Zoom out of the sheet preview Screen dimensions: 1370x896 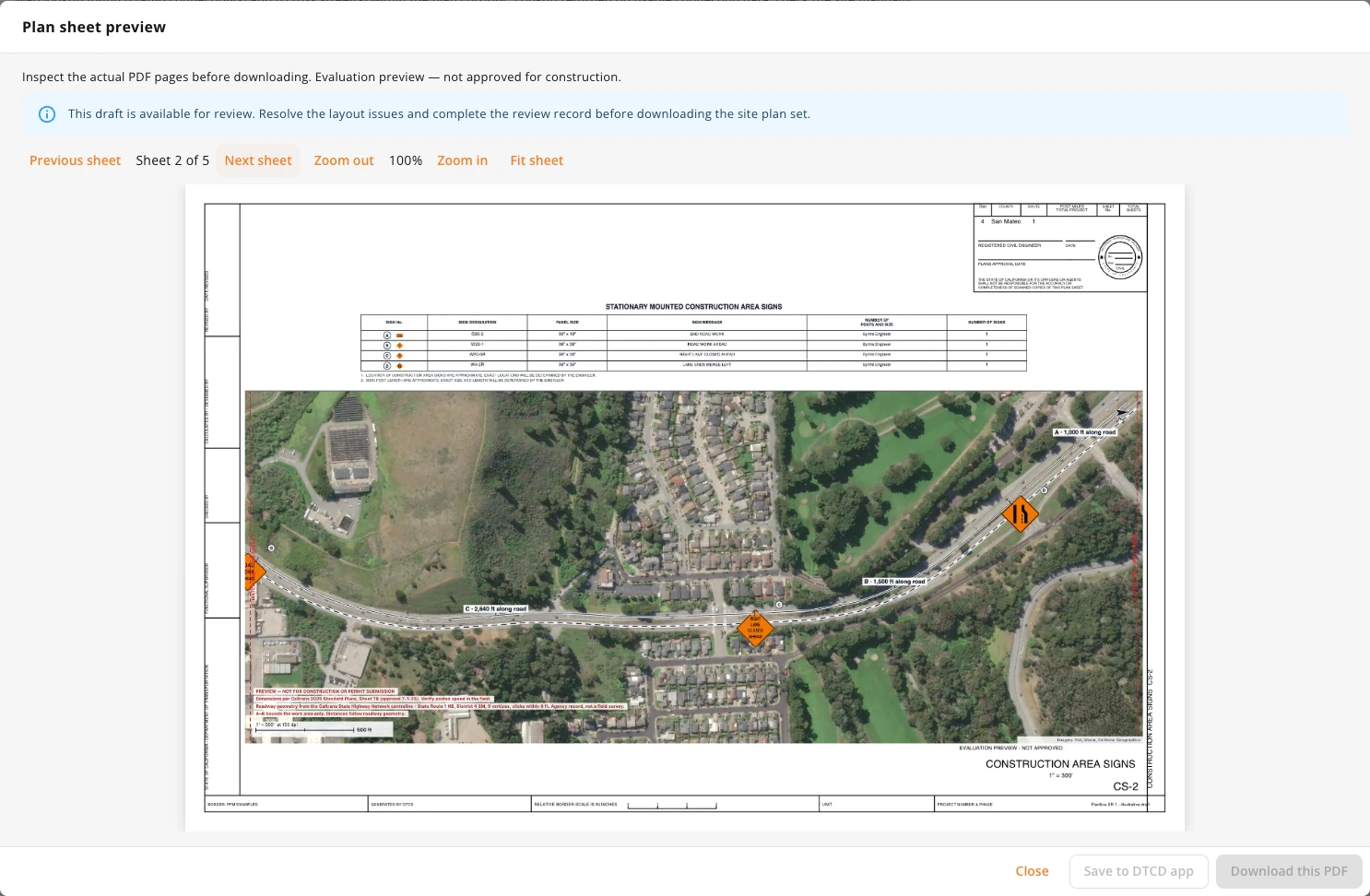(344, 160)
